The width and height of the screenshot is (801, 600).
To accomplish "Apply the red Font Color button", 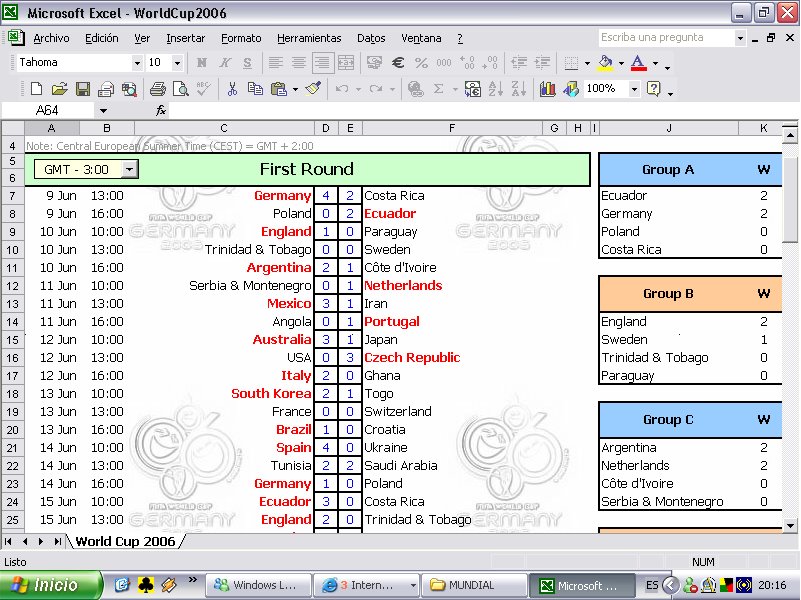I will (638, 63).
